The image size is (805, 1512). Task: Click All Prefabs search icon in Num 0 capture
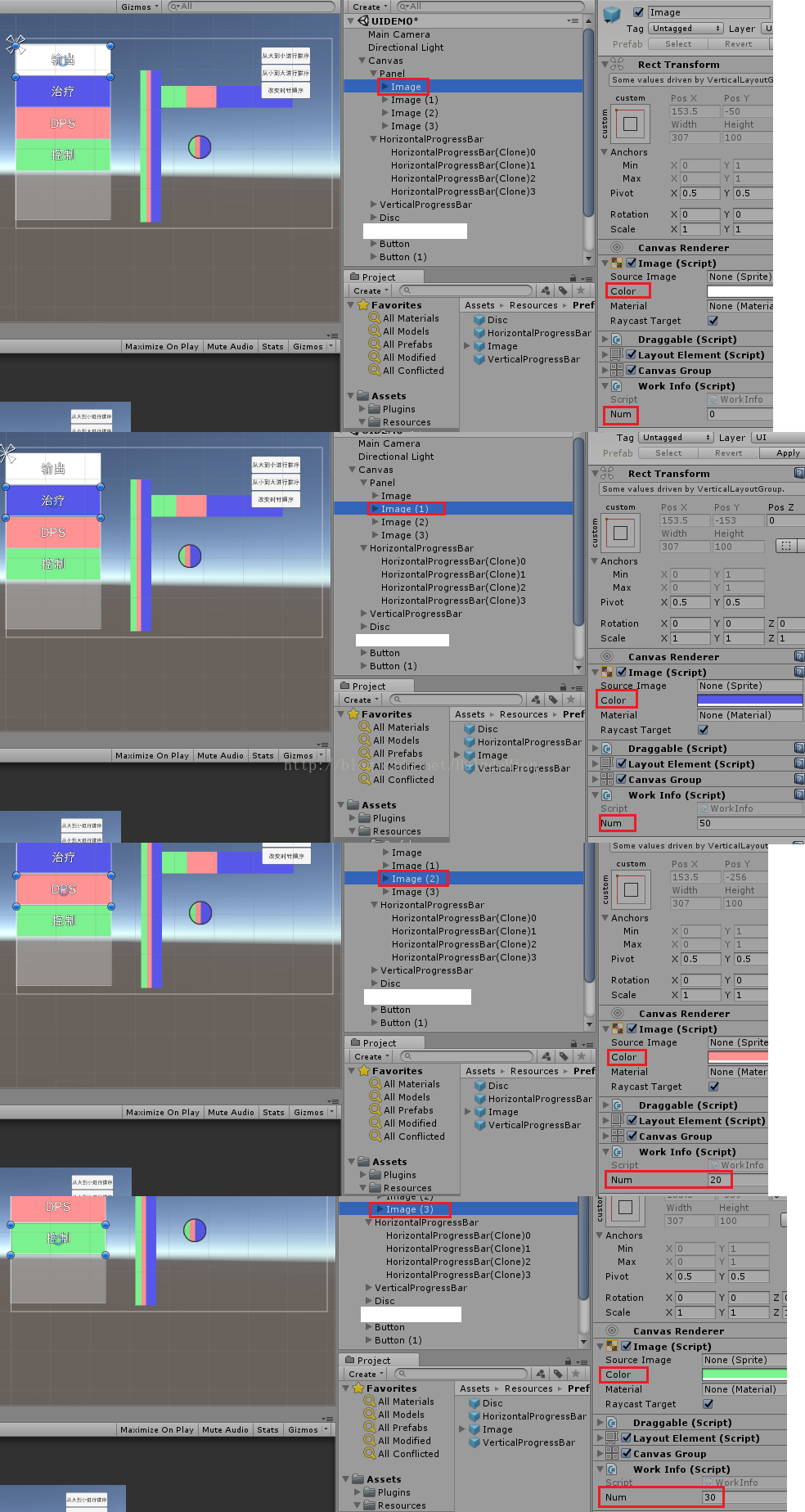(375, 344)
